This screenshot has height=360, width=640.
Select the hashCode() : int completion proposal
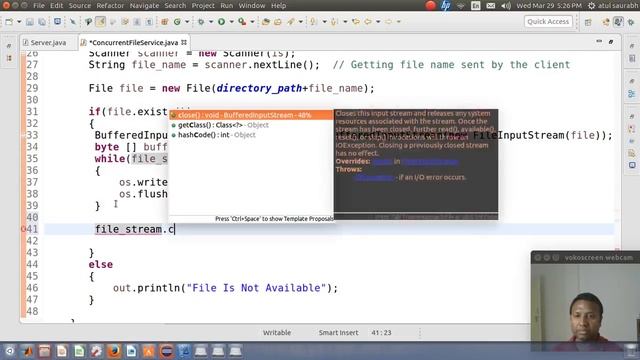251,135
